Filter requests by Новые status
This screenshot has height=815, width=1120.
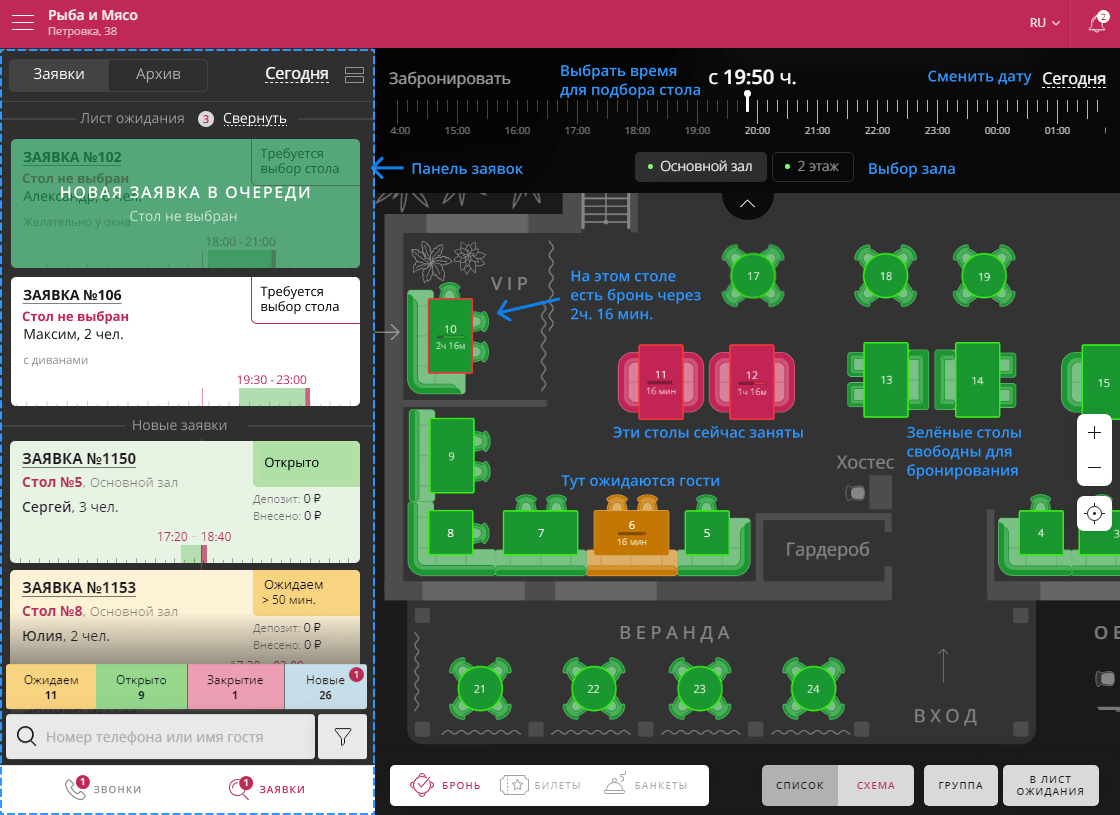coord(326,686)
